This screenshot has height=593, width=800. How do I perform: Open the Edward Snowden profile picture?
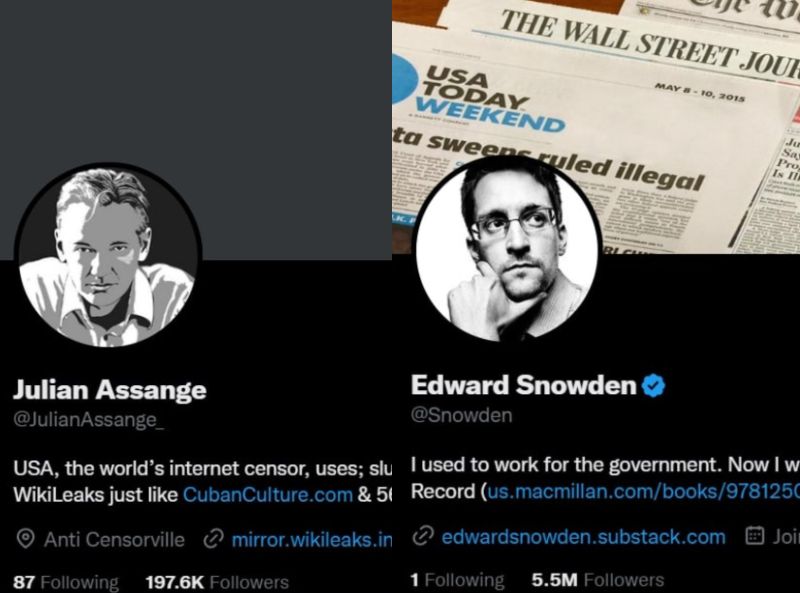click(507, 249)
